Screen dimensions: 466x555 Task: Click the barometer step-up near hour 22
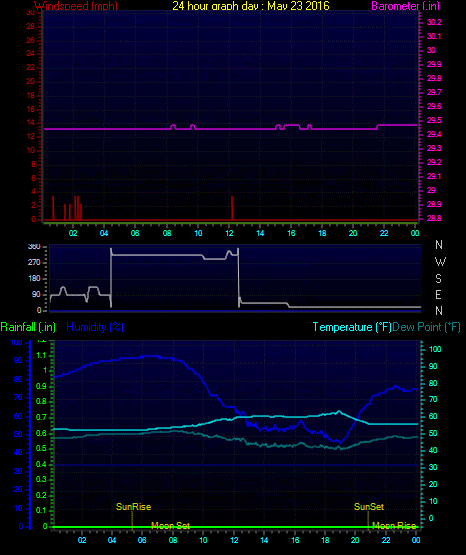pos(378,127)
